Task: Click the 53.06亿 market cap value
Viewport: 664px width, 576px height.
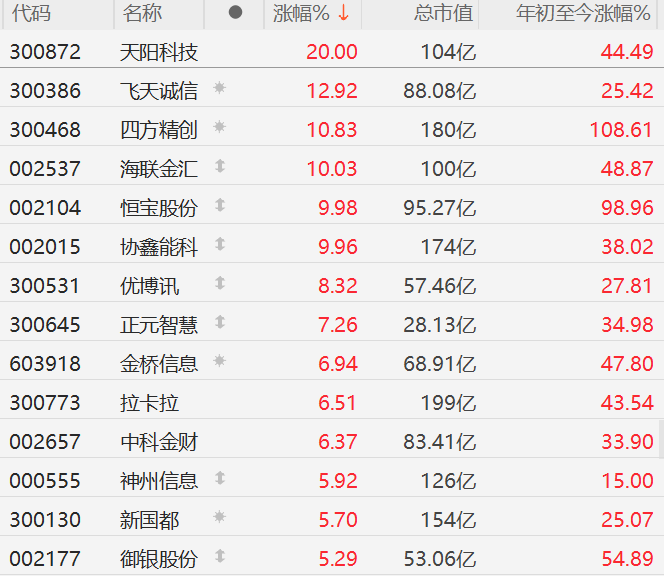Action: [x=440, y=559]
